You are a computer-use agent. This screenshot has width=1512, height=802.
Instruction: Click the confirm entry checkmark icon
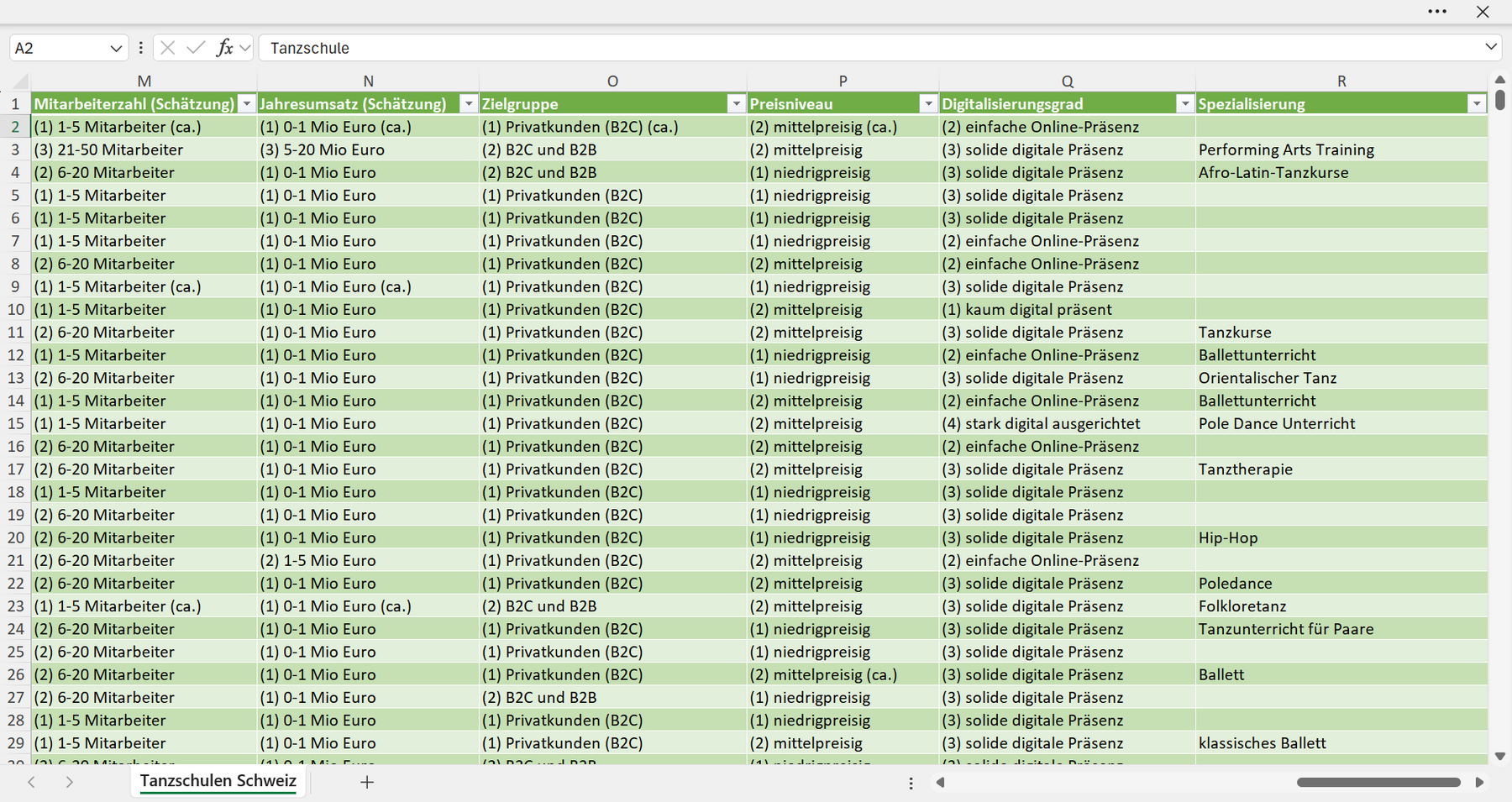[196, 48]
